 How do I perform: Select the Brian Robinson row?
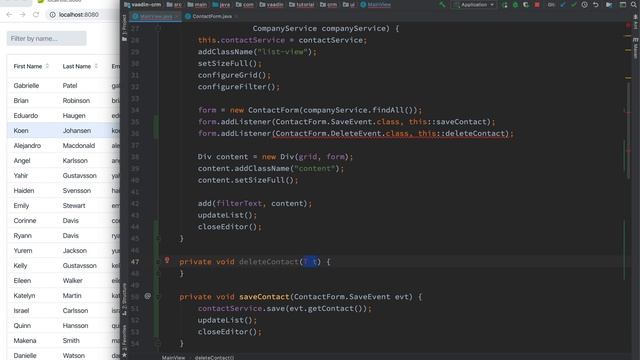(63, 100)
